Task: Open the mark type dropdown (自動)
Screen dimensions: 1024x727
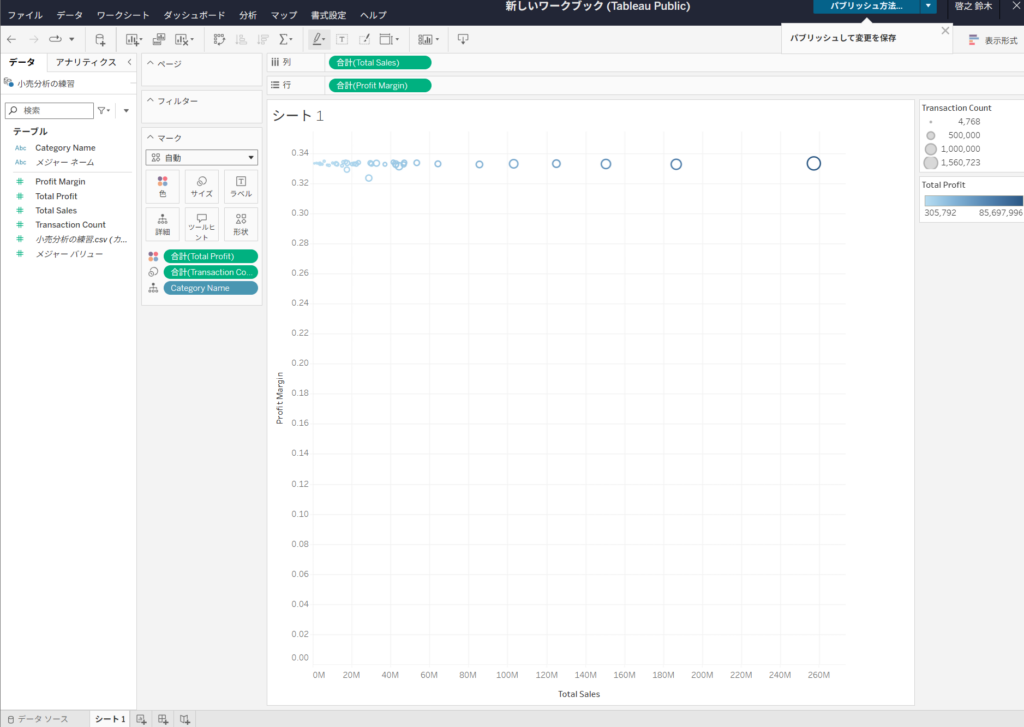Action: click(x=201, y=157)
